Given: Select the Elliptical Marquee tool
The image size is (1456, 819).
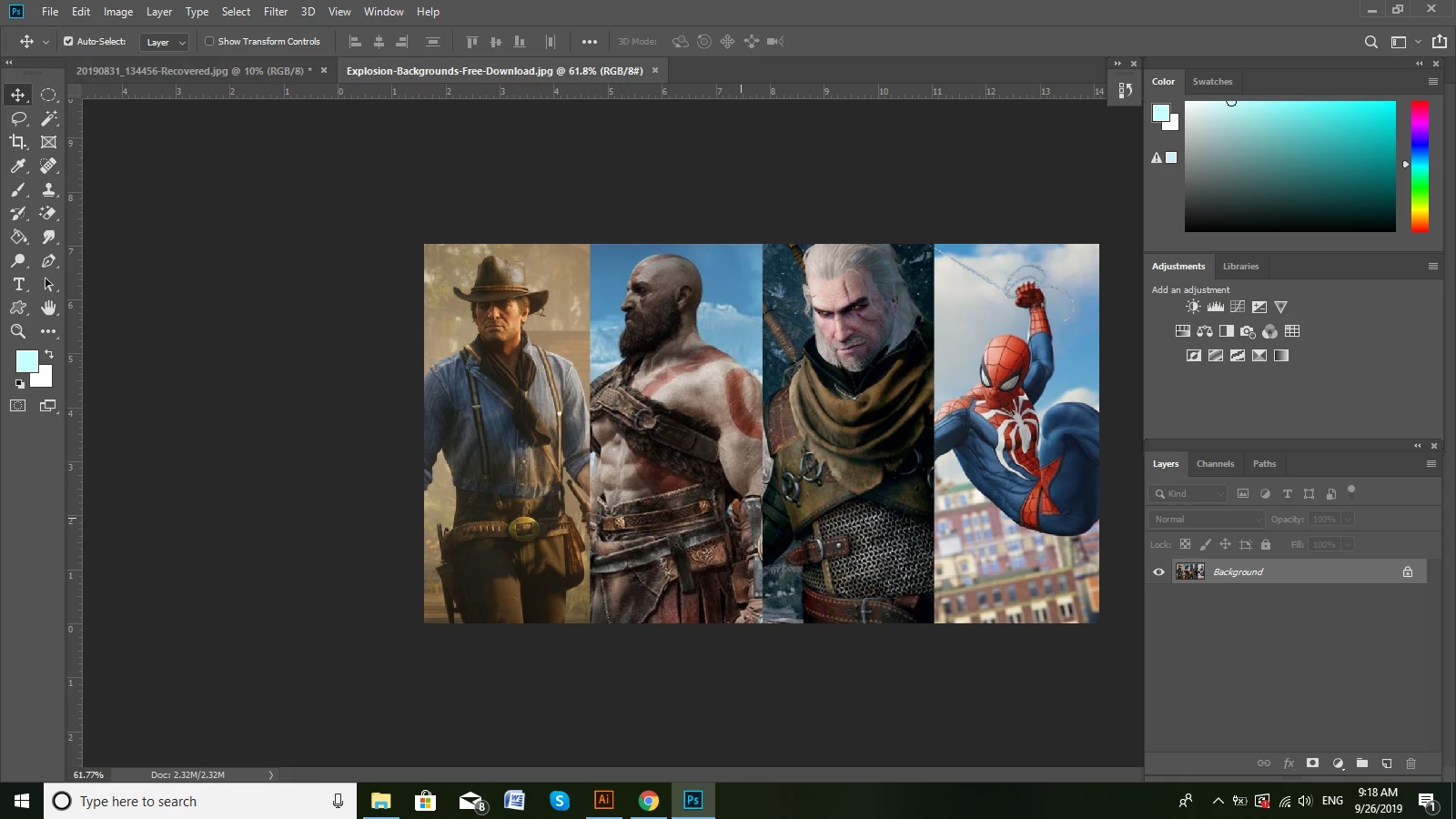Looking at the screenshot, I should (49, 95).
